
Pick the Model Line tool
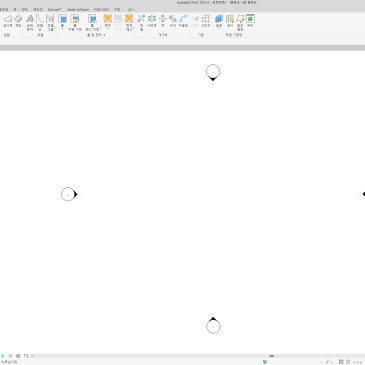coord(40,22)
